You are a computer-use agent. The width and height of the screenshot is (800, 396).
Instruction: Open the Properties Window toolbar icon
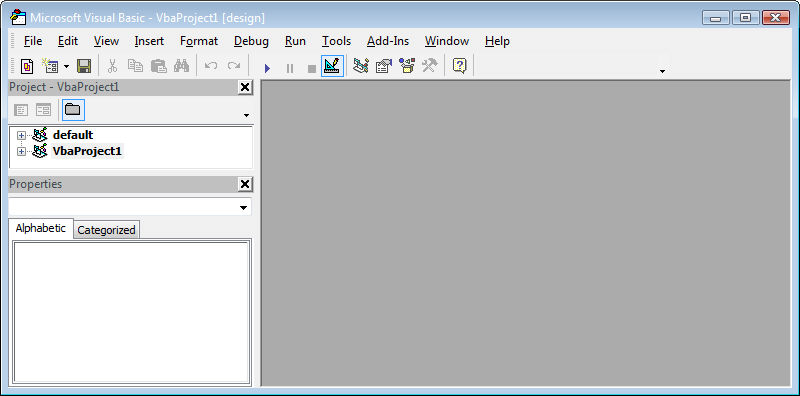point(384,66)
